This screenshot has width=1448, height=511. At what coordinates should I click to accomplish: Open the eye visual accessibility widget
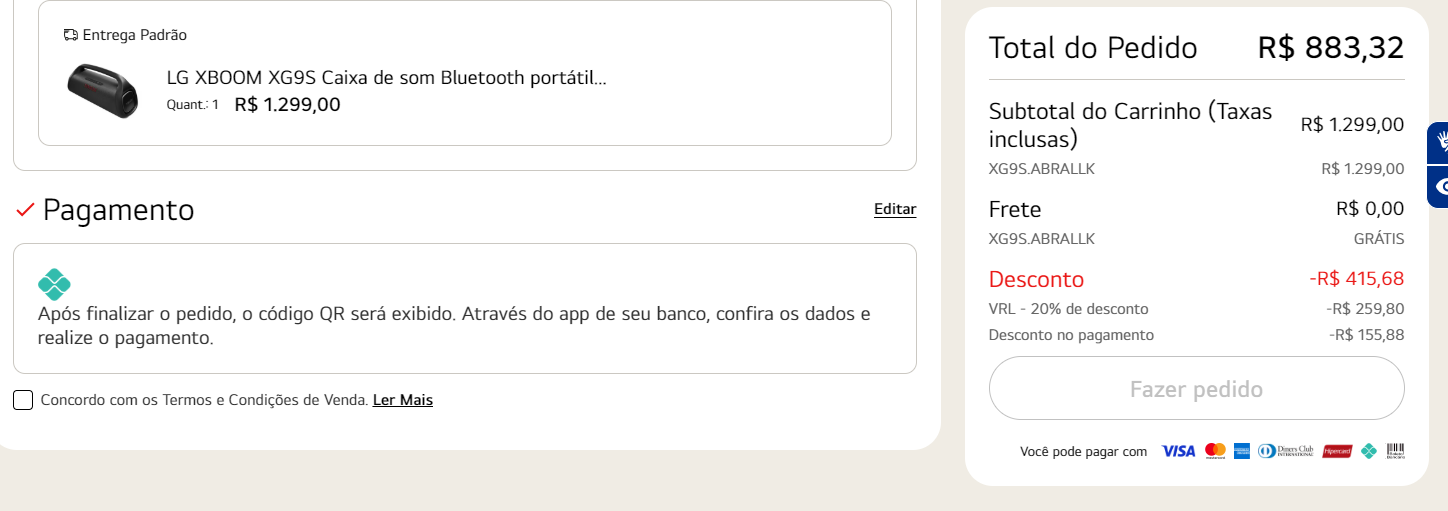pos(1438,187)
